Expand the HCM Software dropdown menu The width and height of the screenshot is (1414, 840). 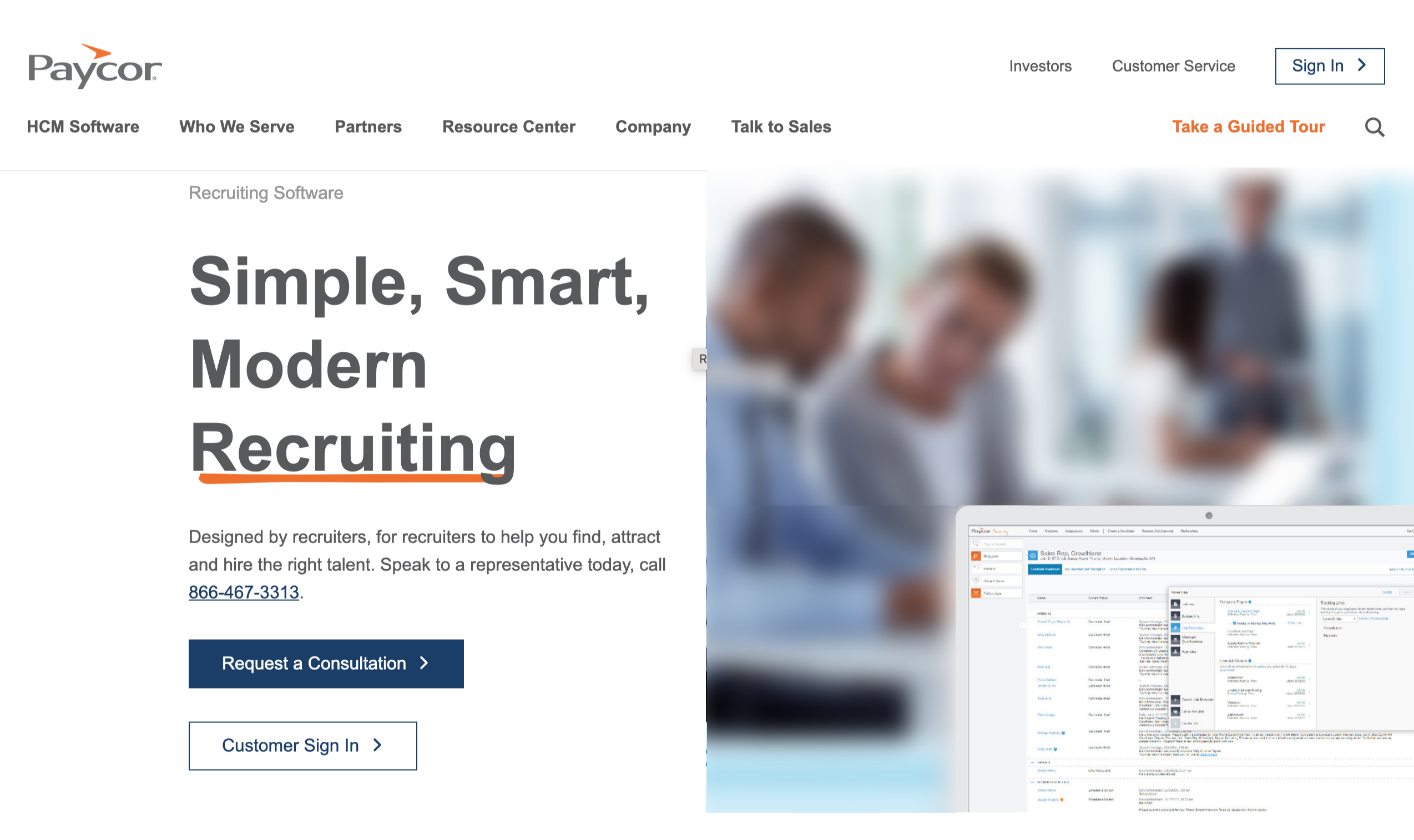(83, 126)
